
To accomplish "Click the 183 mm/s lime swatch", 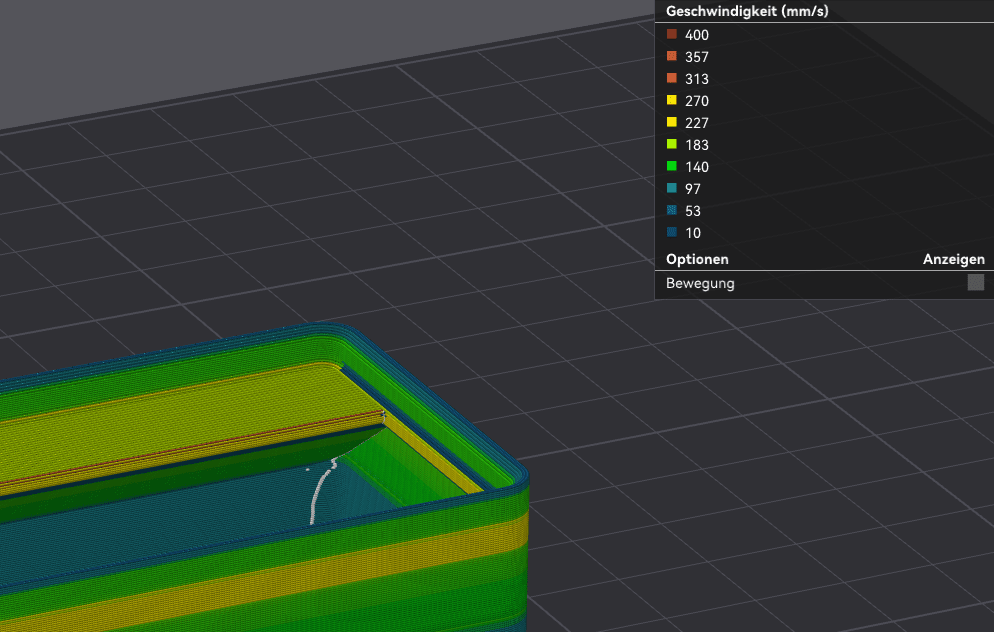I will point(672,145).
